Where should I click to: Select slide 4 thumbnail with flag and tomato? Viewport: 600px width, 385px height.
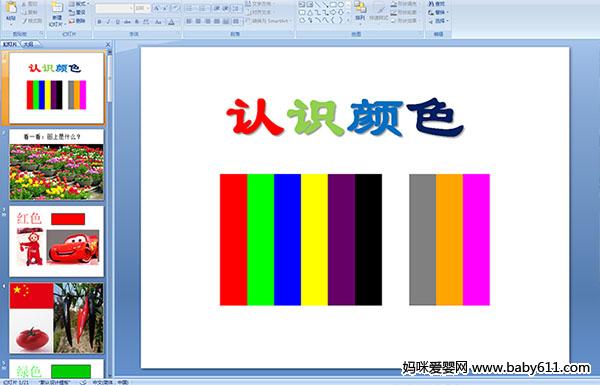(x=56, y=318)
